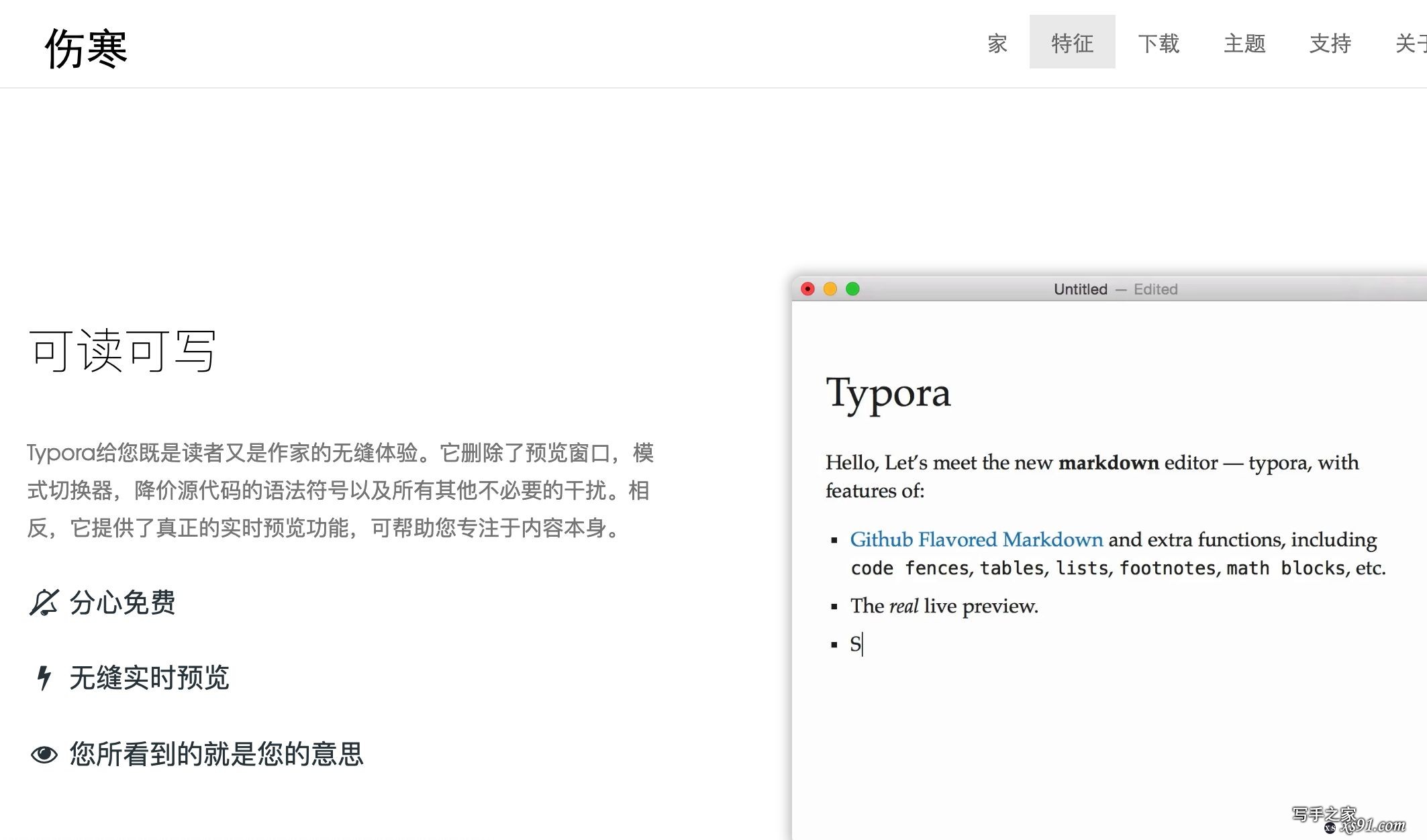1427x840 pixels.
Task: Click the eye icon beside 您所看到的
Action: pyautogui.click(x=44, y=754)
